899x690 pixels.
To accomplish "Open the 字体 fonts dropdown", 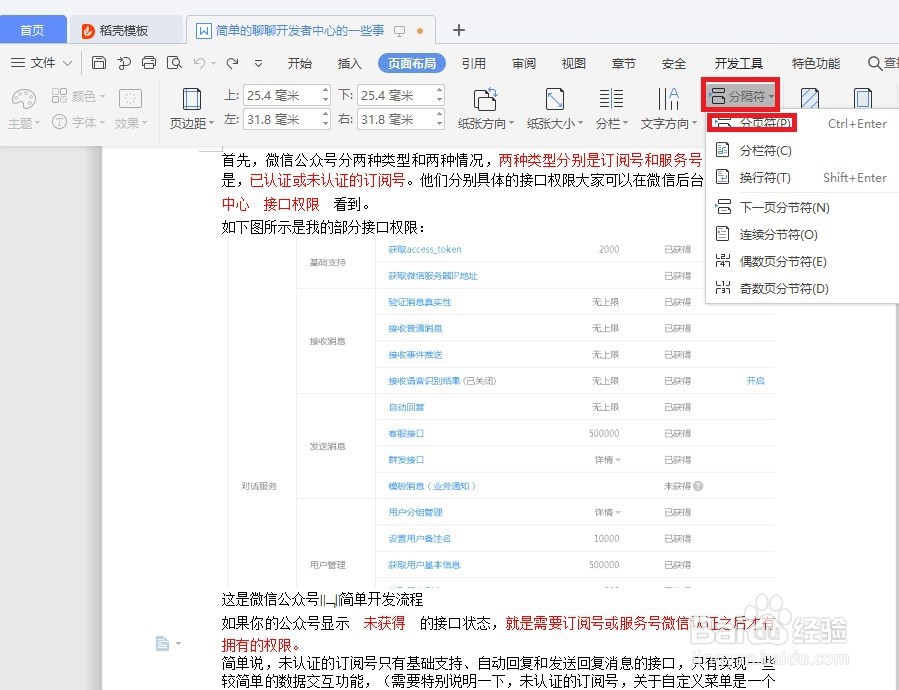I will tap(85, 124).
